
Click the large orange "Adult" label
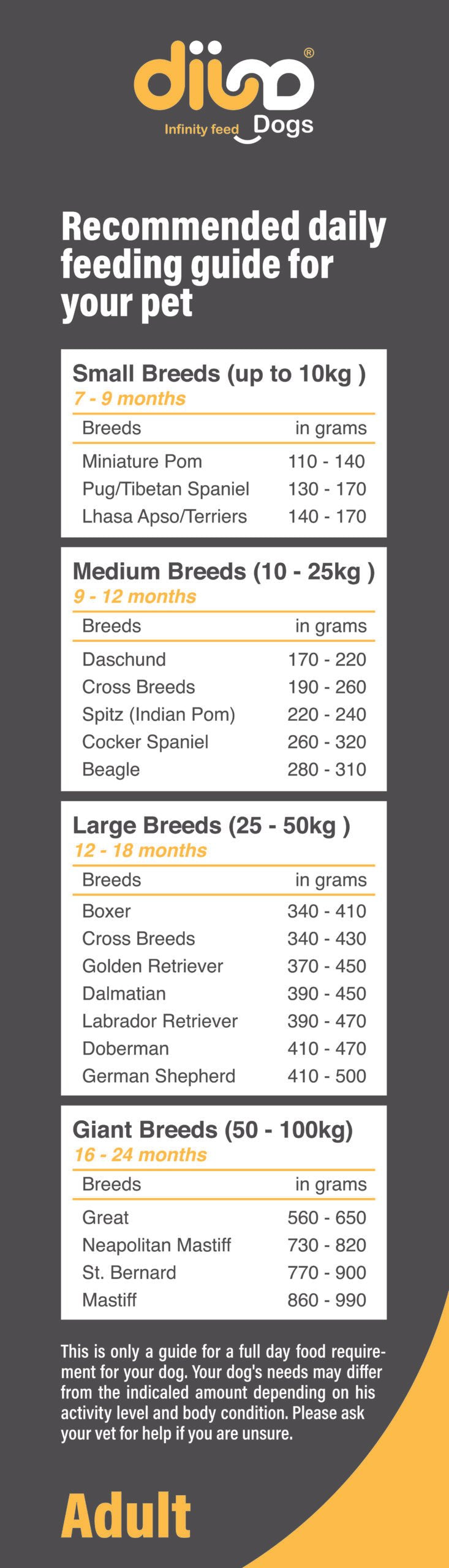(x=126, y=1517)
